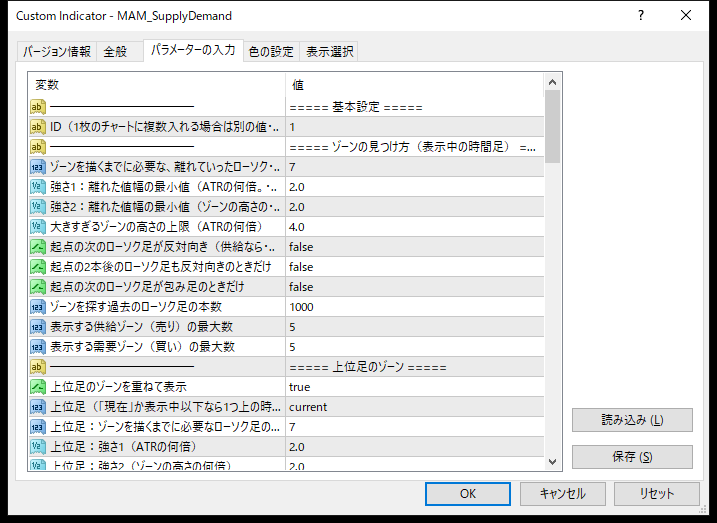Click label 上位足のゾーンを重ねて表示
Image resolution: width=717 pixels, height=523 pixels.
(x=118, y=387)
